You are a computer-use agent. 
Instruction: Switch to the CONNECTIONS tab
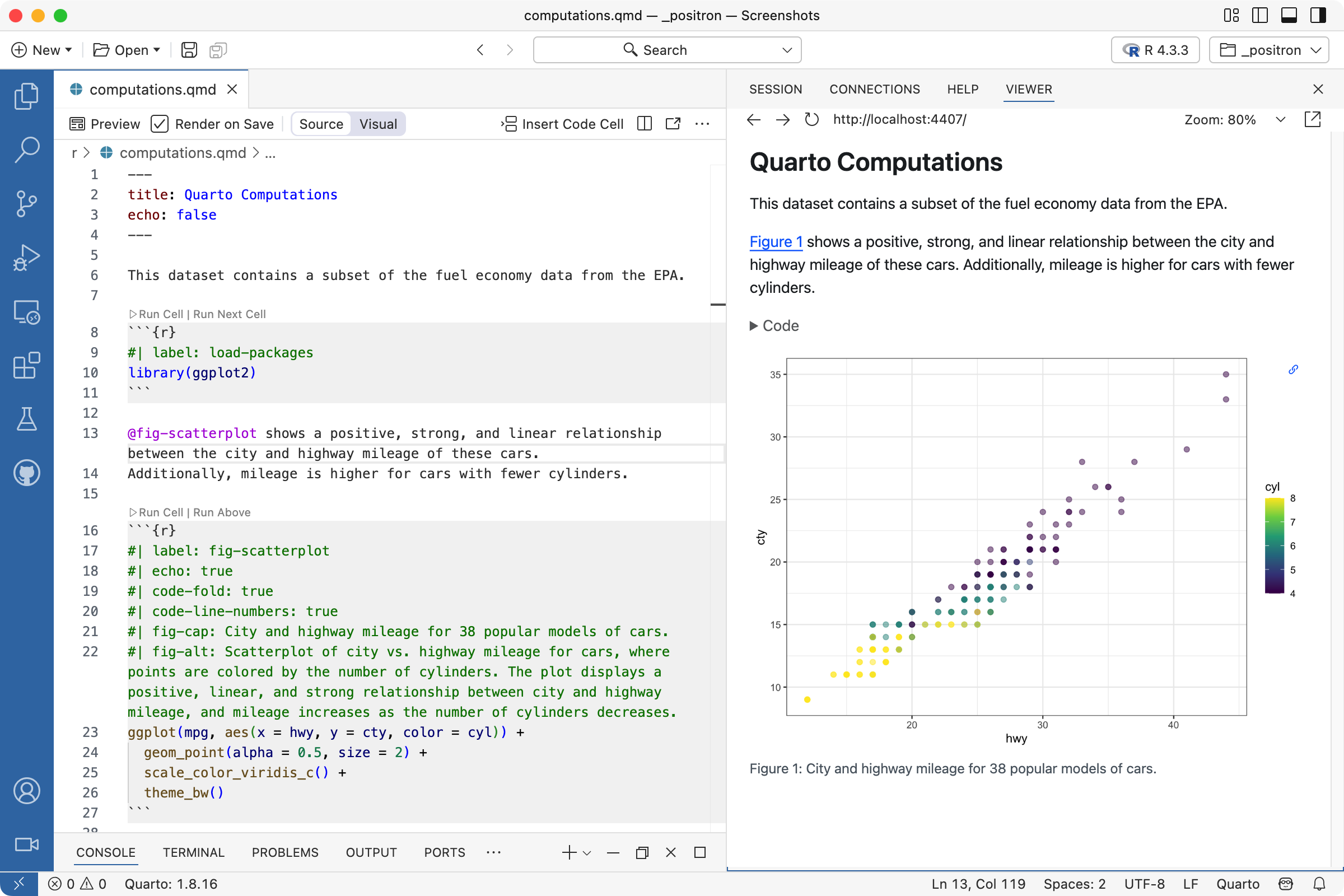click(874, 89)
